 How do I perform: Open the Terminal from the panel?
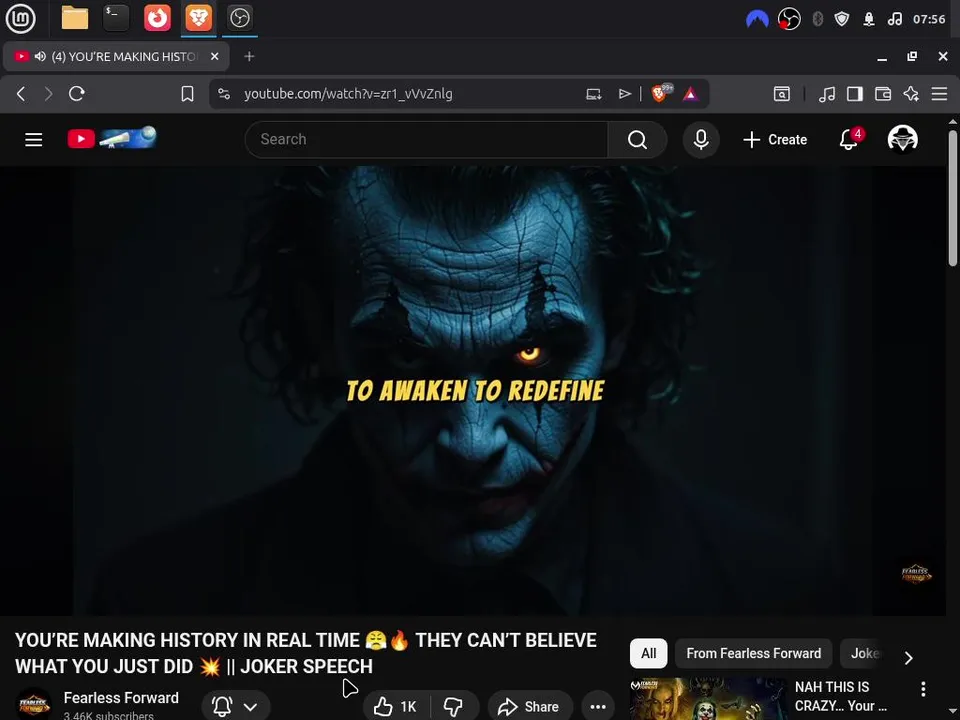116,18
